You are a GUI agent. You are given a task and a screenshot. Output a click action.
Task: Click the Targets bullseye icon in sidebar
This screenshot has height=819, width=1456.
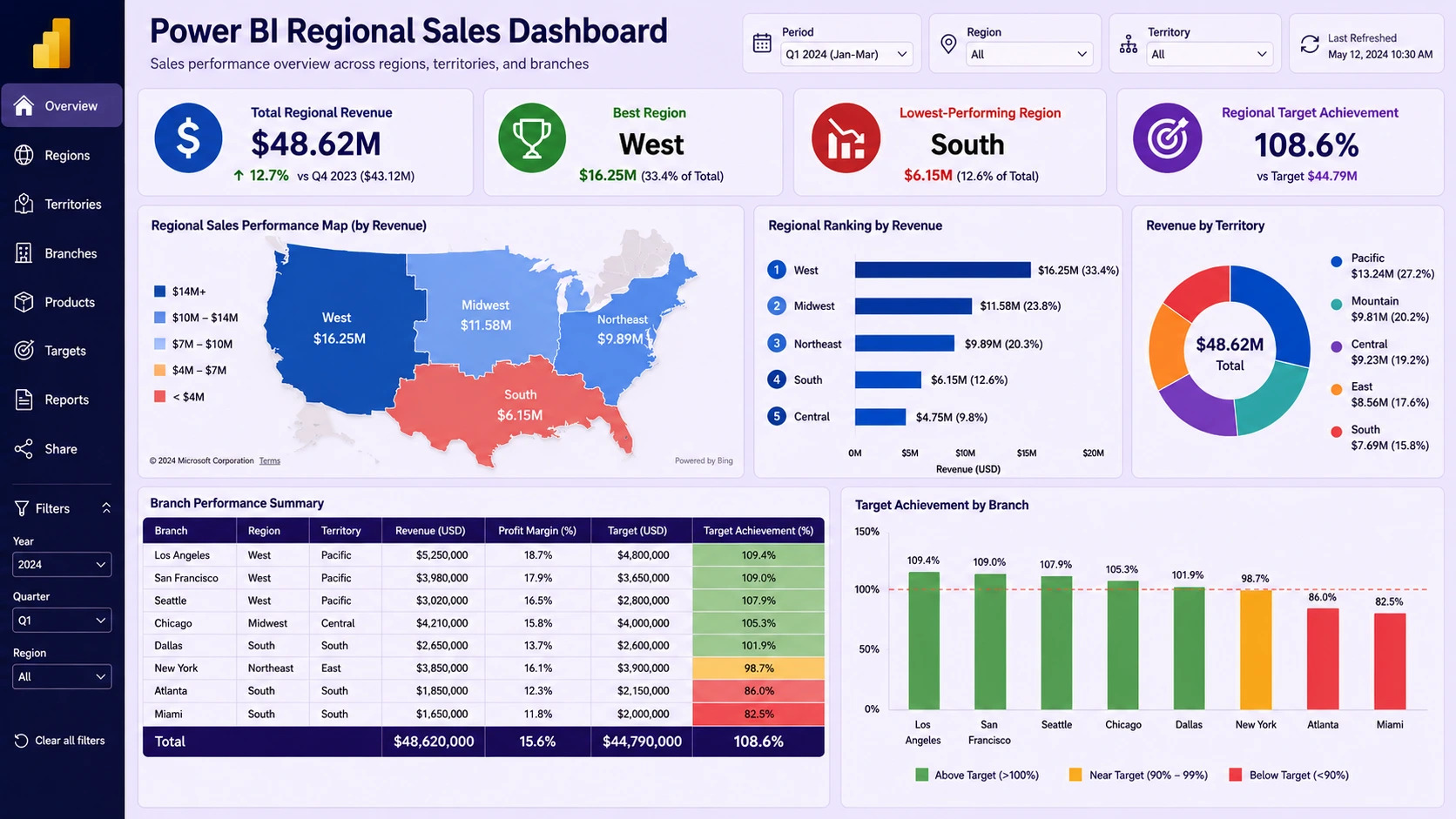coord(24,351)
